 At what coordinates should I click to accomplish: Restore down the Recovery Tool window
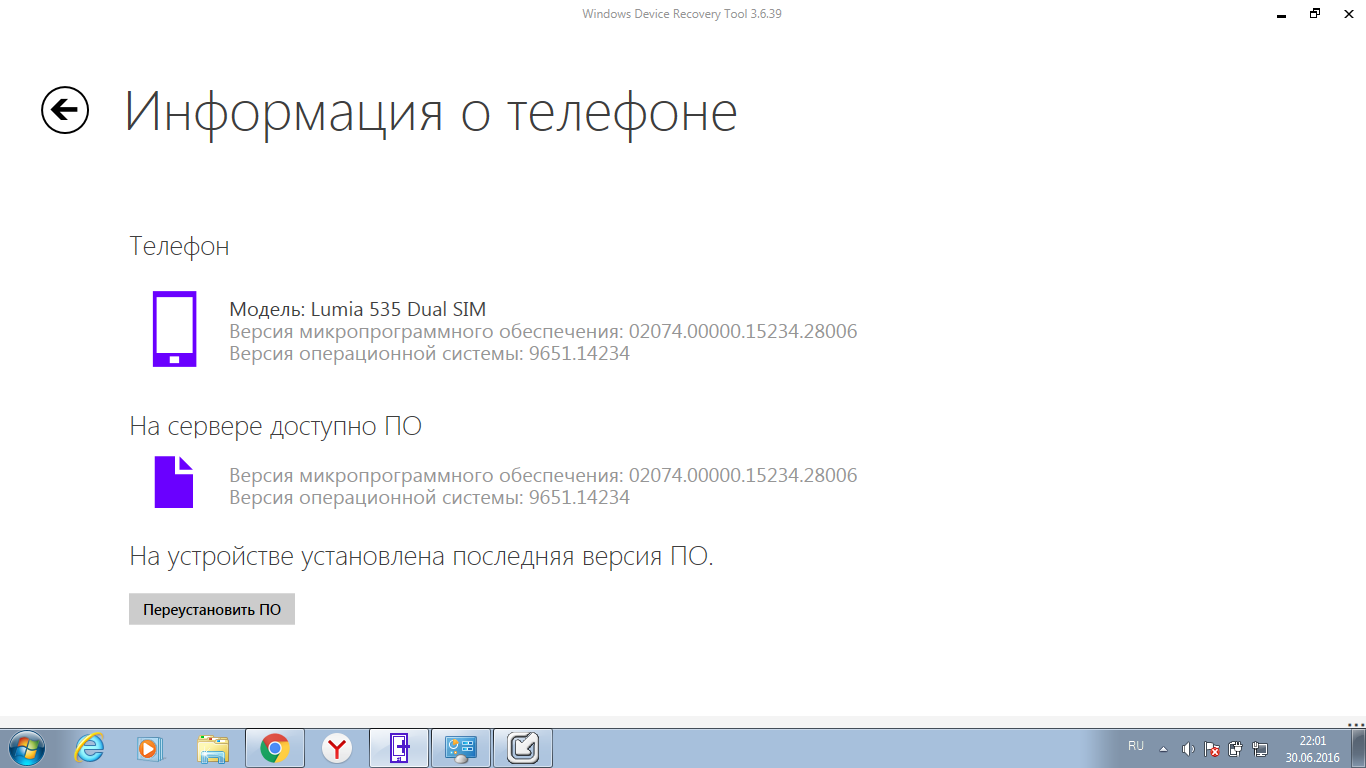coord(1315,14)
